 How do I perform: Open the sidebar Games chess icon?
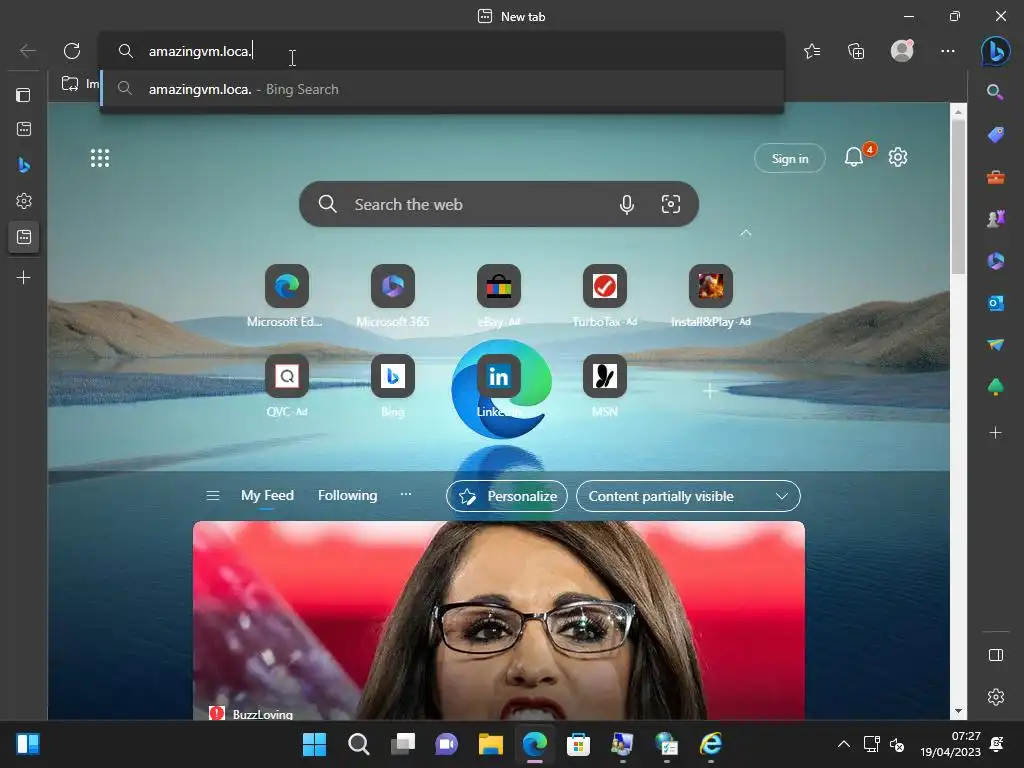[x=995, y=219]
